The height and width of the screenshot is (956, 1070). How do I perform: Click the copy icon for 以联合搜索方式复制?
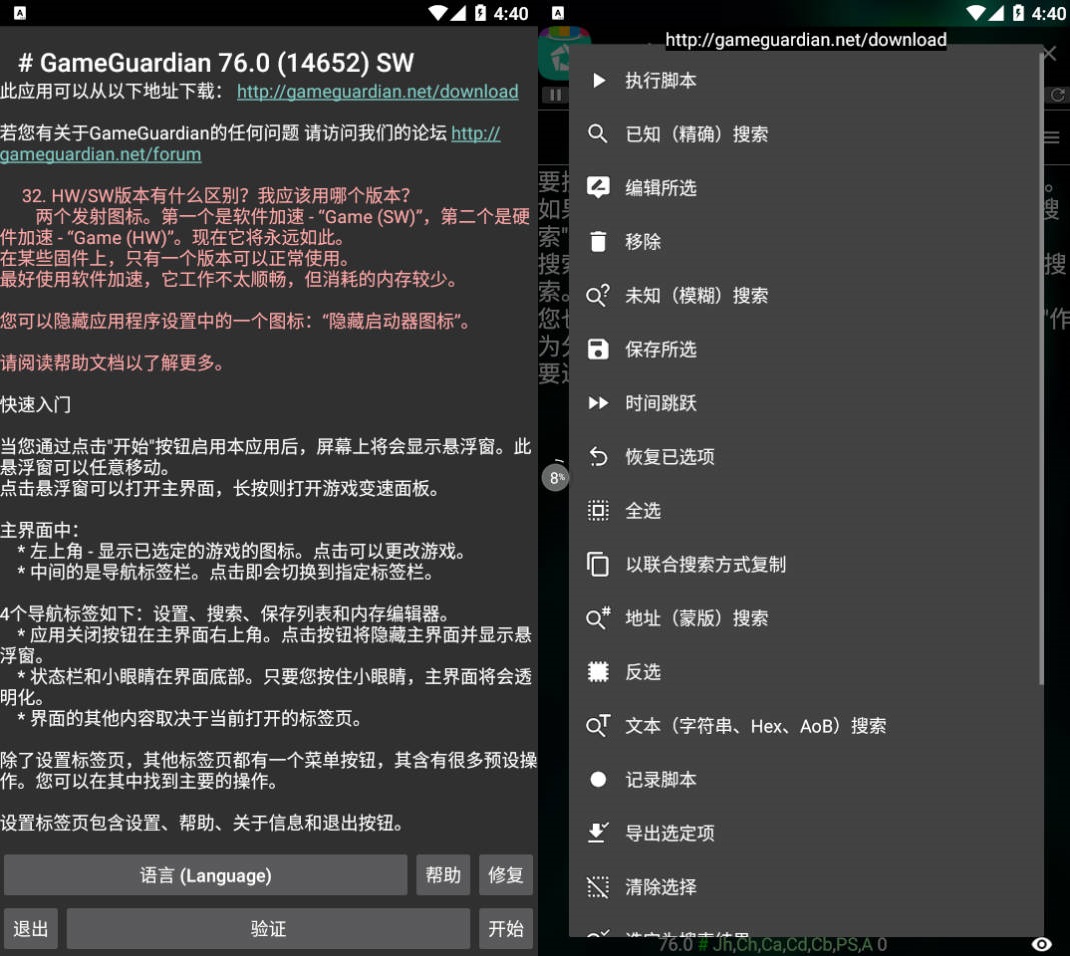tap(598, 564)
